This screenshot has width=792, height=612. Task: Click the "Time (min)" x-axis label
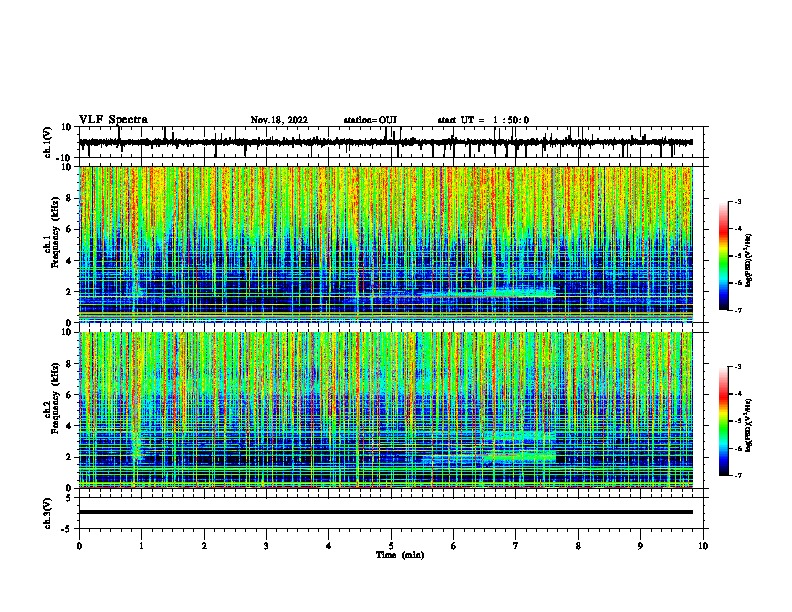[x=400, y=555]
